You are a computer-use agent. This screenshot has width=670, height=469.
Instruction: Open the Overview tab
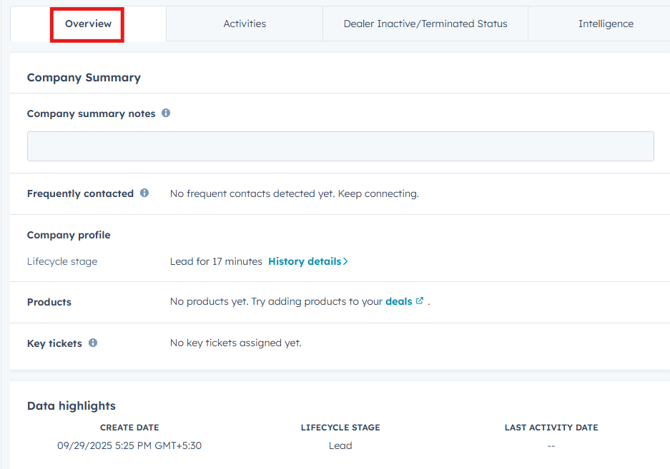tap(88, 23)
